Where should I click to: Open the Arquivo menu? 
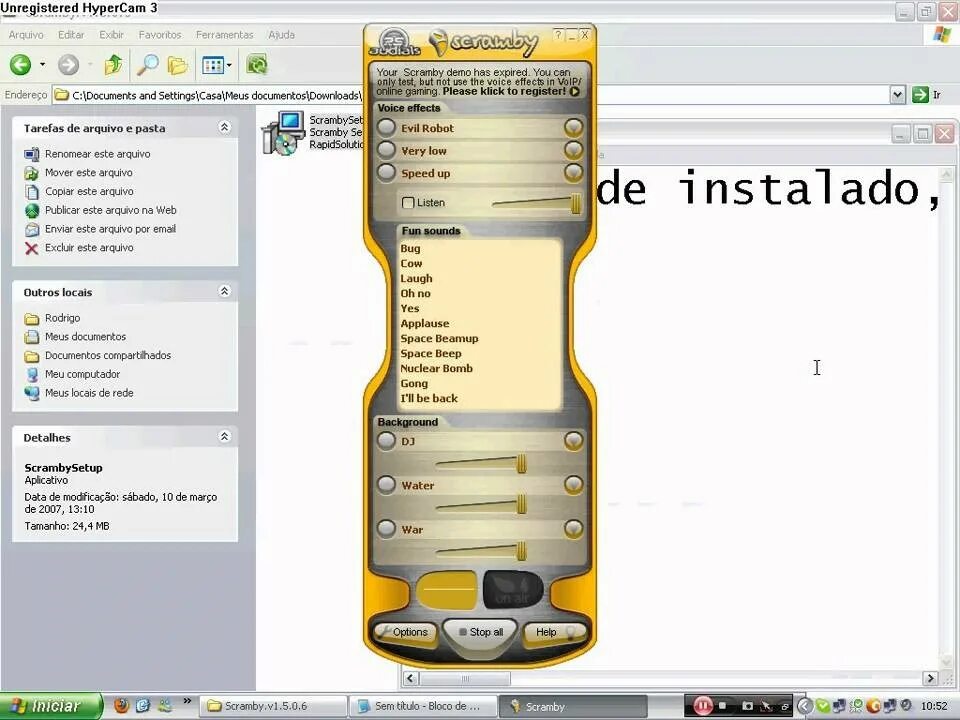tap(26, 35)
